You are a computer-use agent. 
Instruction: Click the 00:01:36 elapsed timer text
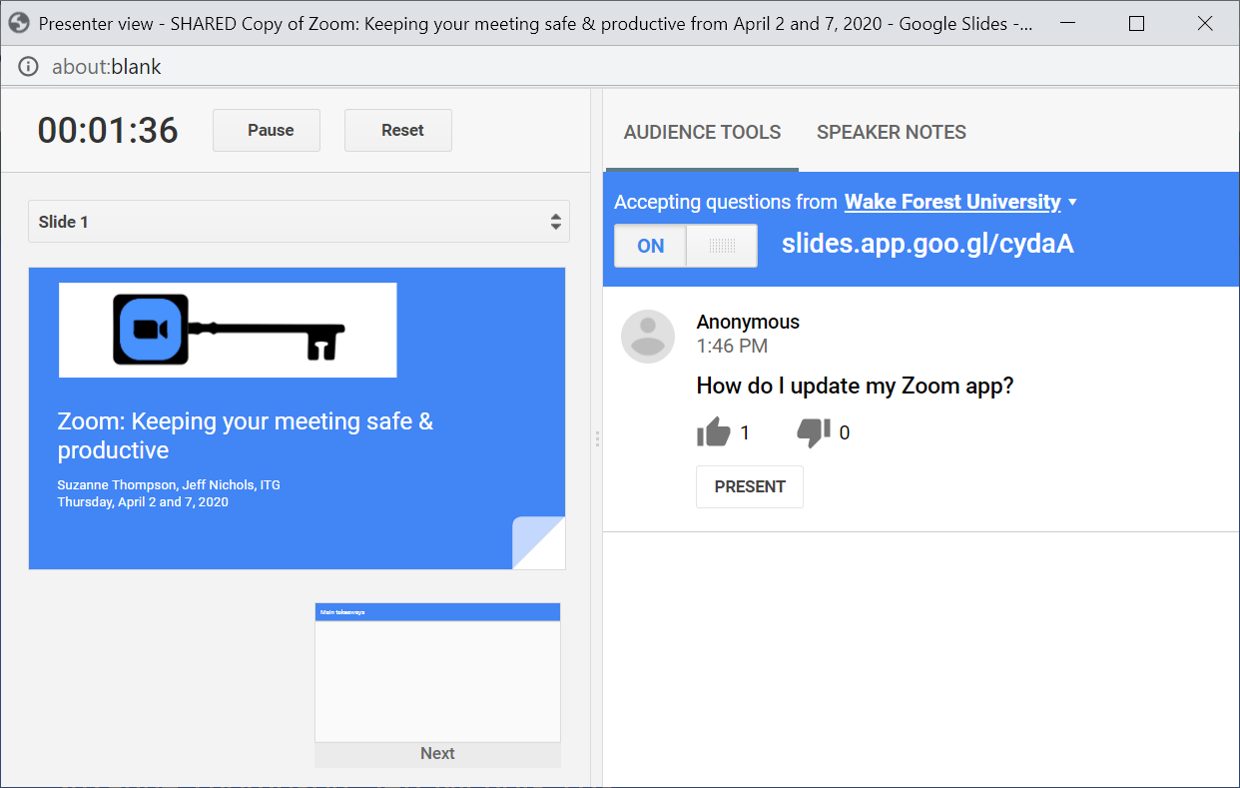(x=108, y=130)
